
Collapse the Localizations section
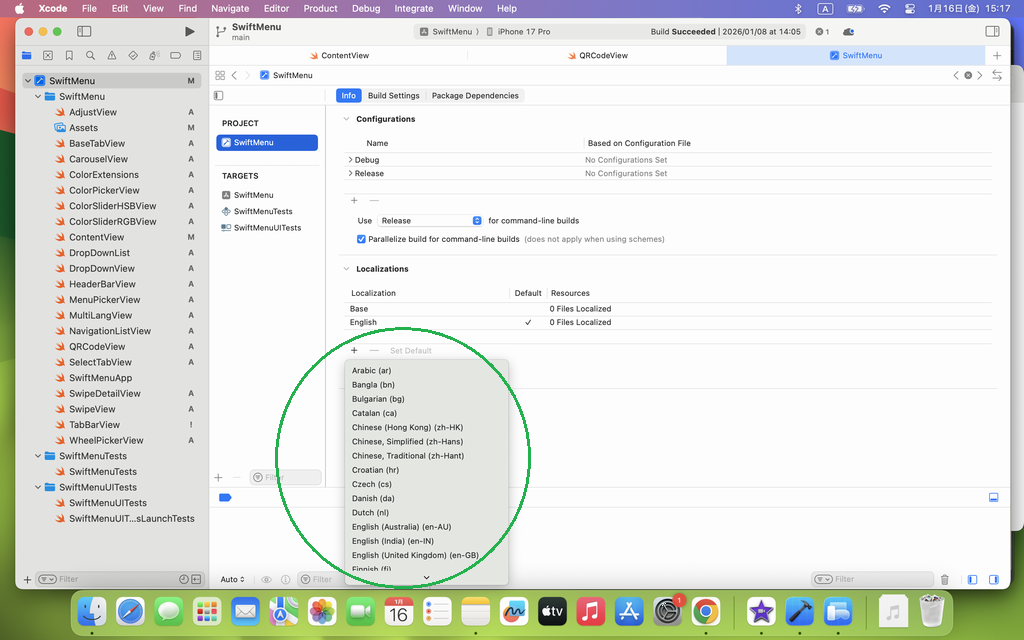[346, 269]
